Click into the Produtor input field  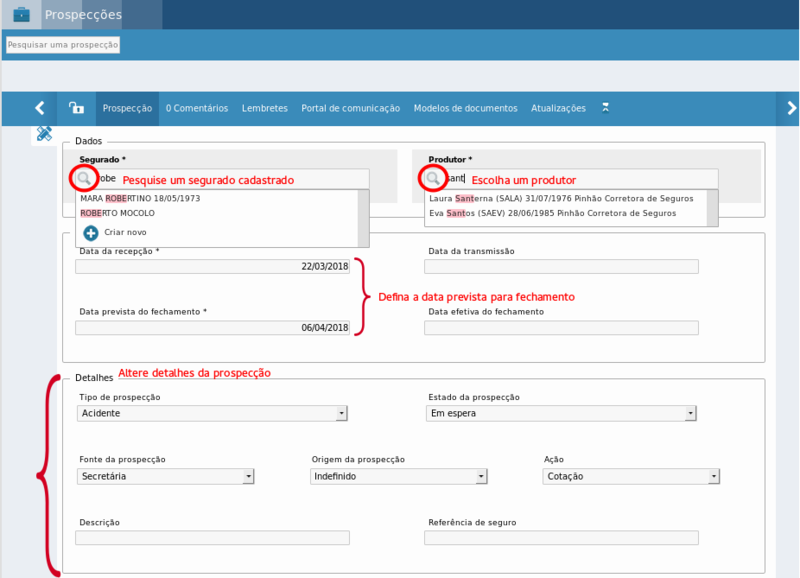(x=571, y=179)
